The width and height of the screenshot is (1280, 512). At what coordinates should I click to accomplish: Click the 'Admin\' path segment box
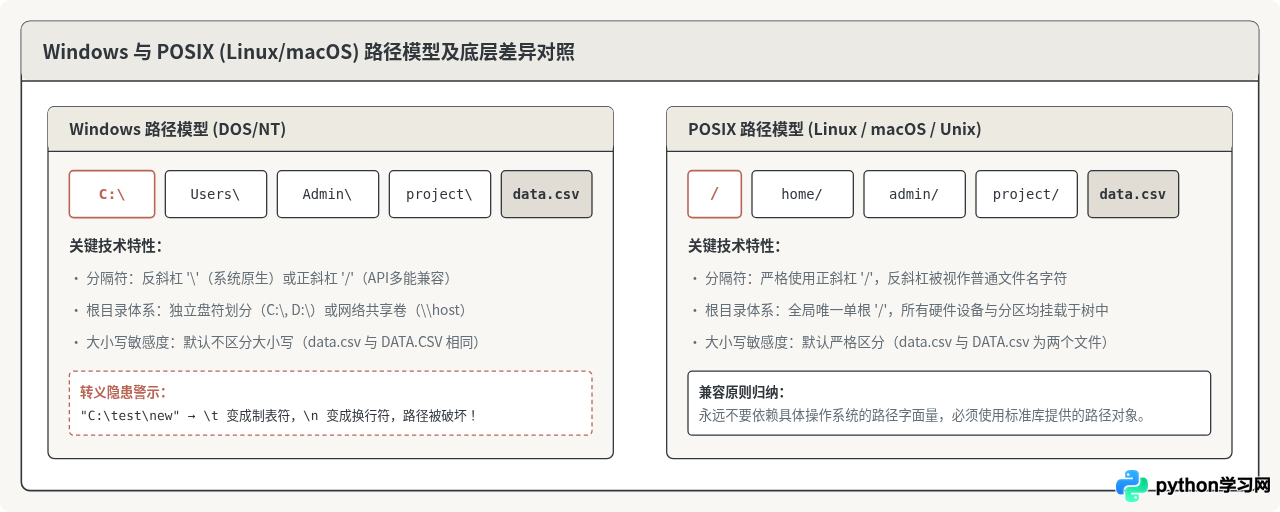click(x=328, y=194)
